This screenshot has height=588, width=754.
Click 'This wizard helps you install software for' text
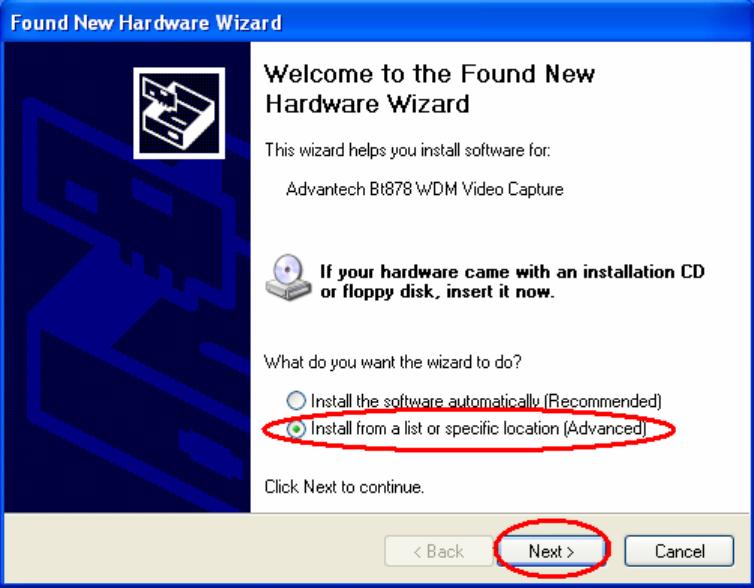pyautogui.click(x=407, y=150)
